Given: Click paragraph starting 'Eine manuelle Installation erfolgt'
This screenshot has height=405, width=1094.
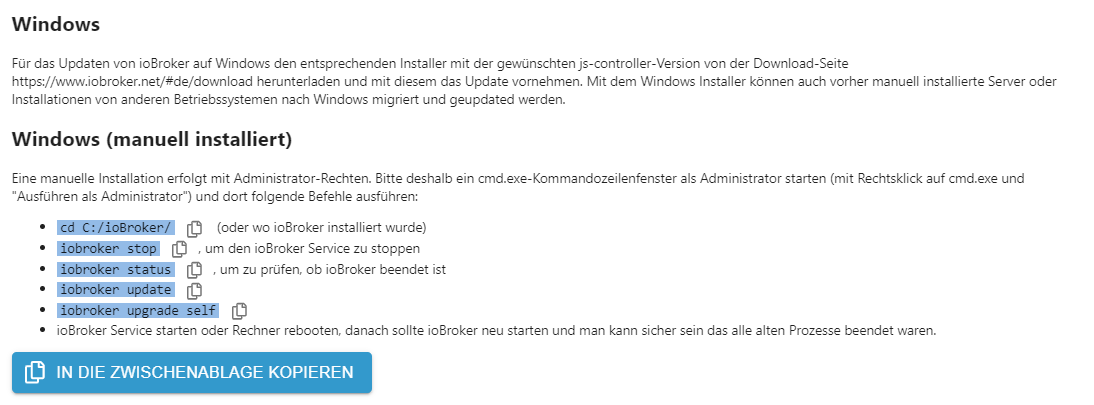Looking at the screenshot, I should [518, 187].
